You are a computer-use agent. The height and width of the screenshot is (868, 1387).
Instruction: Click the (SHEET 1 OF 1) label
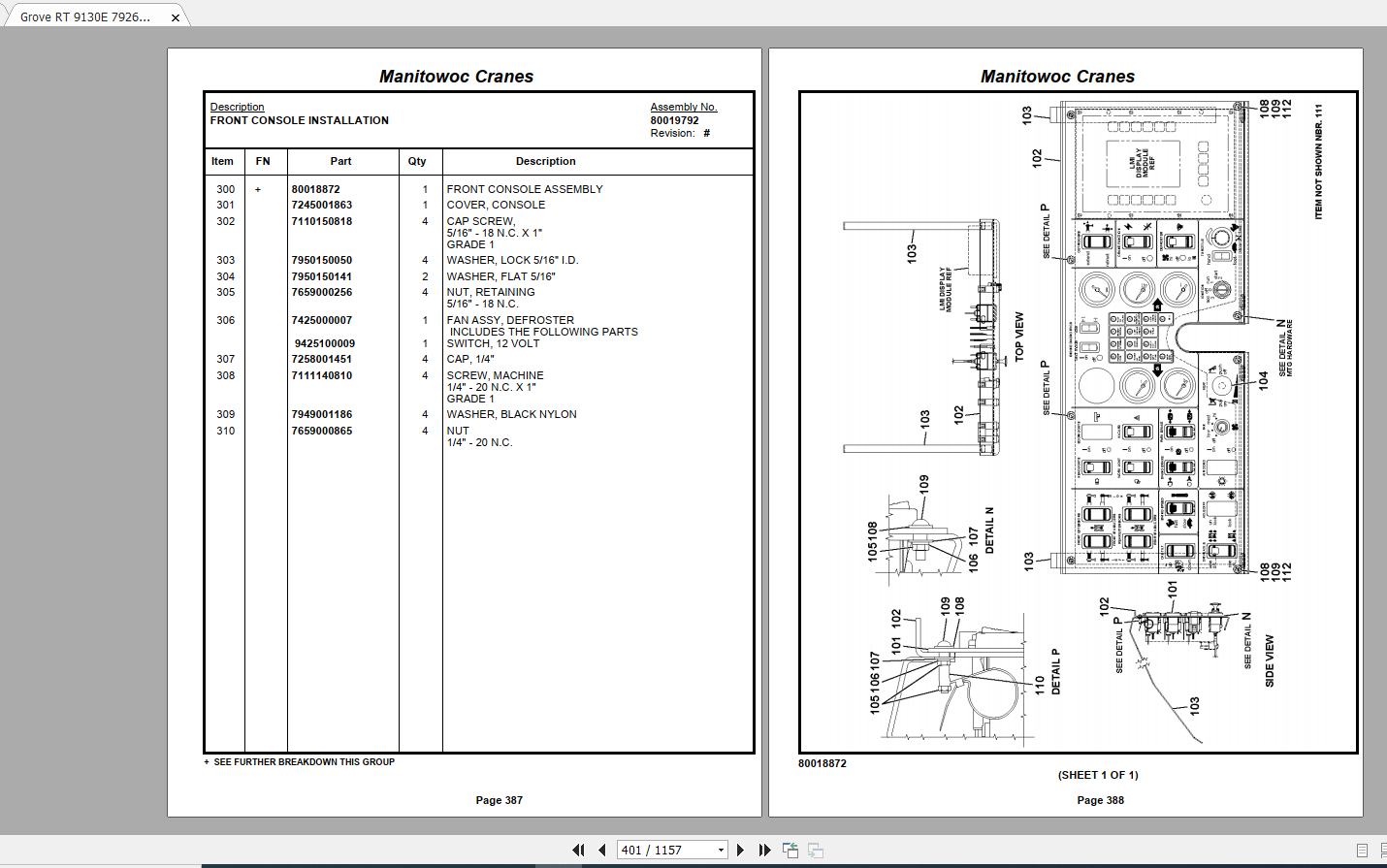click(x=1098, y=775)
